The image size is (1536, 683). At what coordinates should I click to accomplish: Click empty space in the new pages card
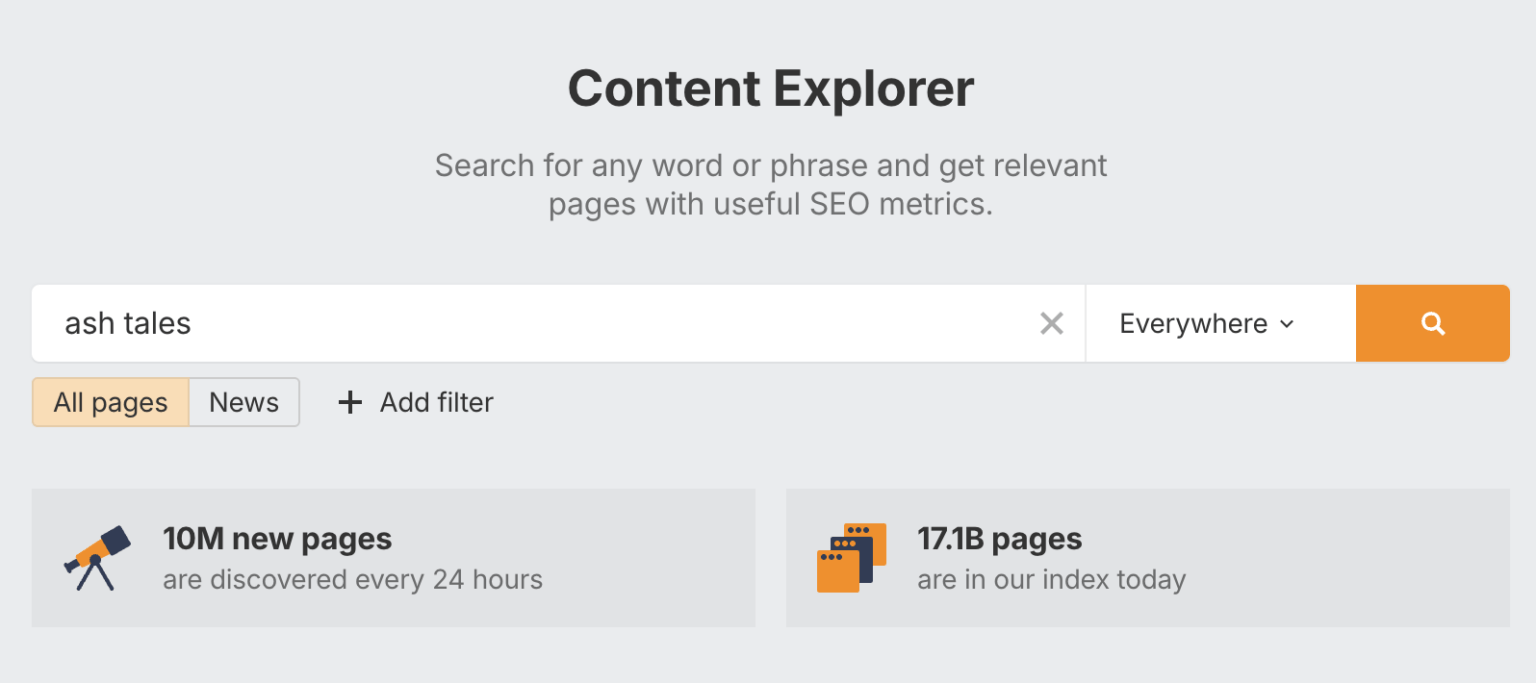pyautogui.click(x=650, y=558)
